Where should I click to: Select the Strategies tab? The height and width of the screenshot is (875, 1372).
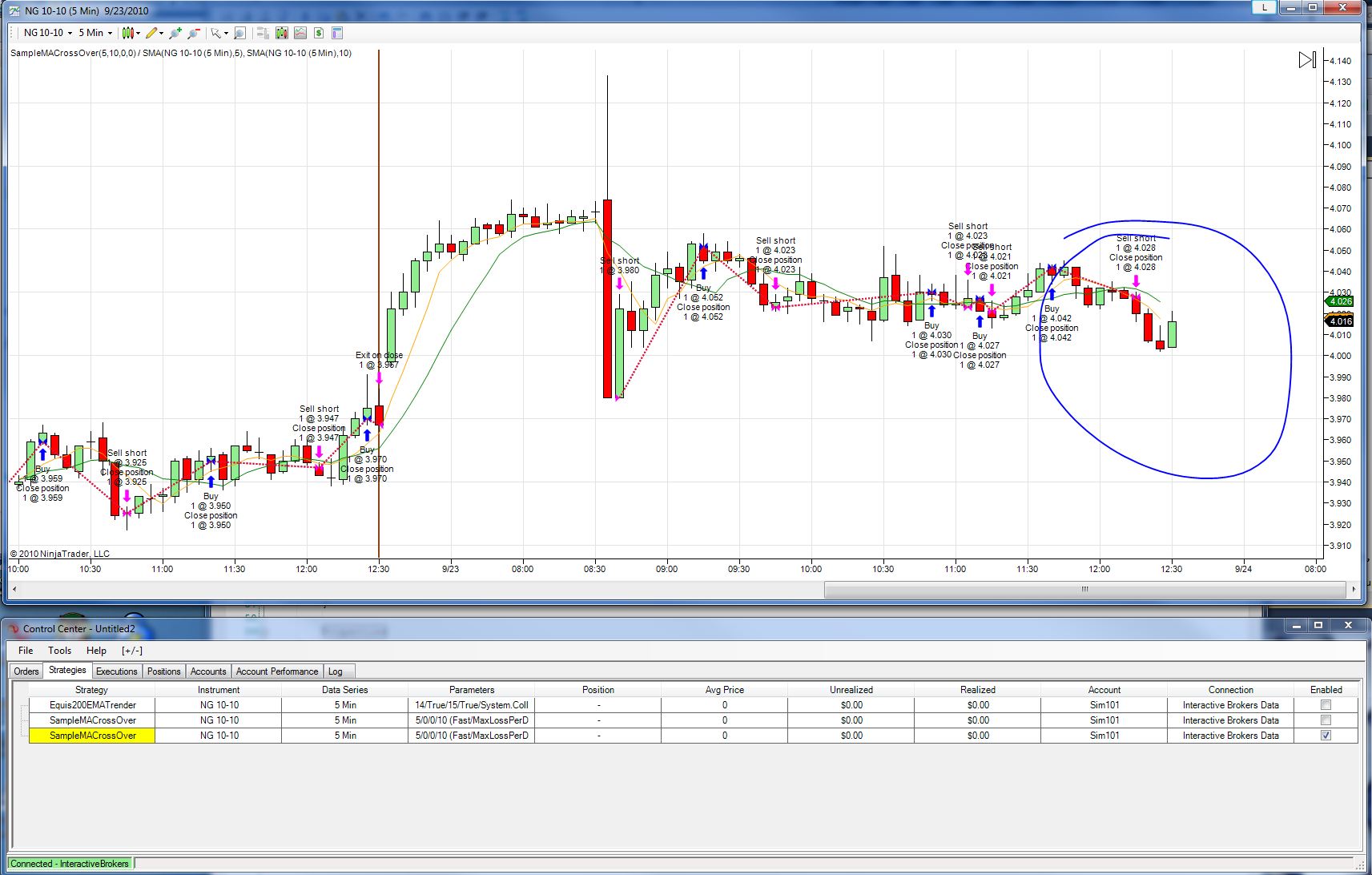coord(67,671)
